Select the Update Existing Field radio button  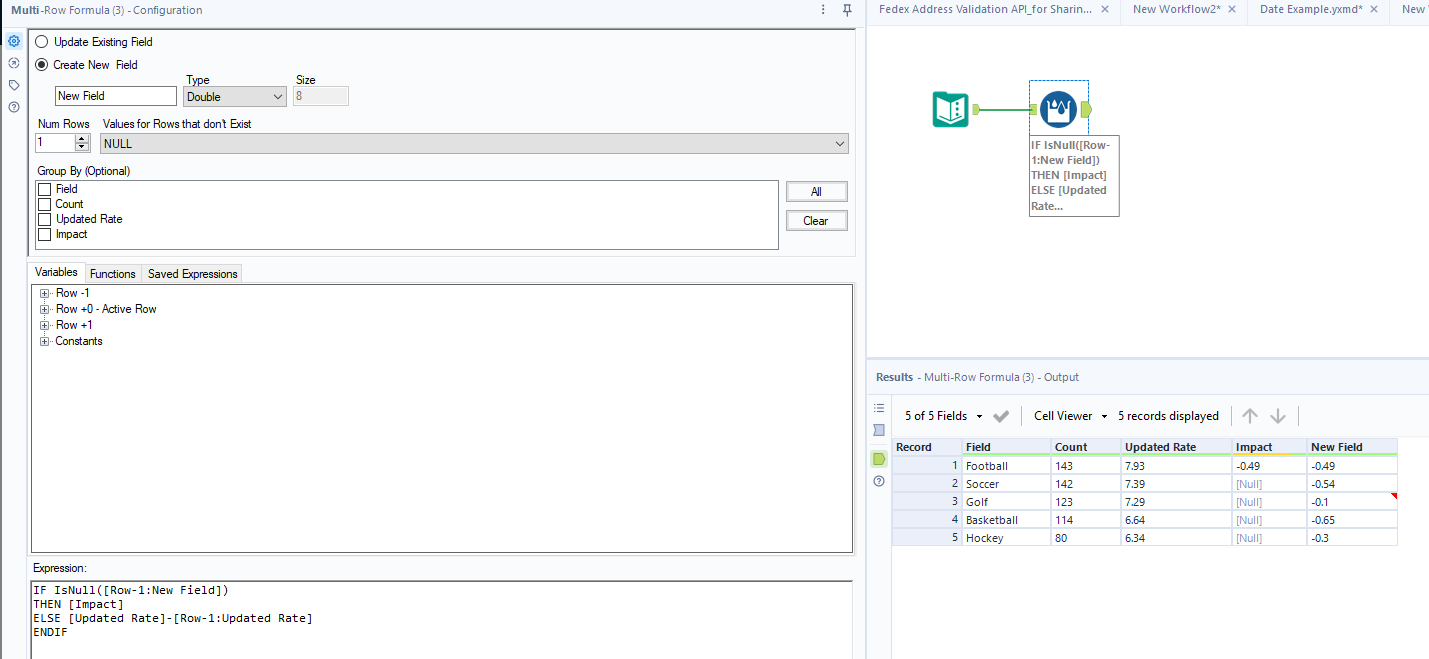40,42
